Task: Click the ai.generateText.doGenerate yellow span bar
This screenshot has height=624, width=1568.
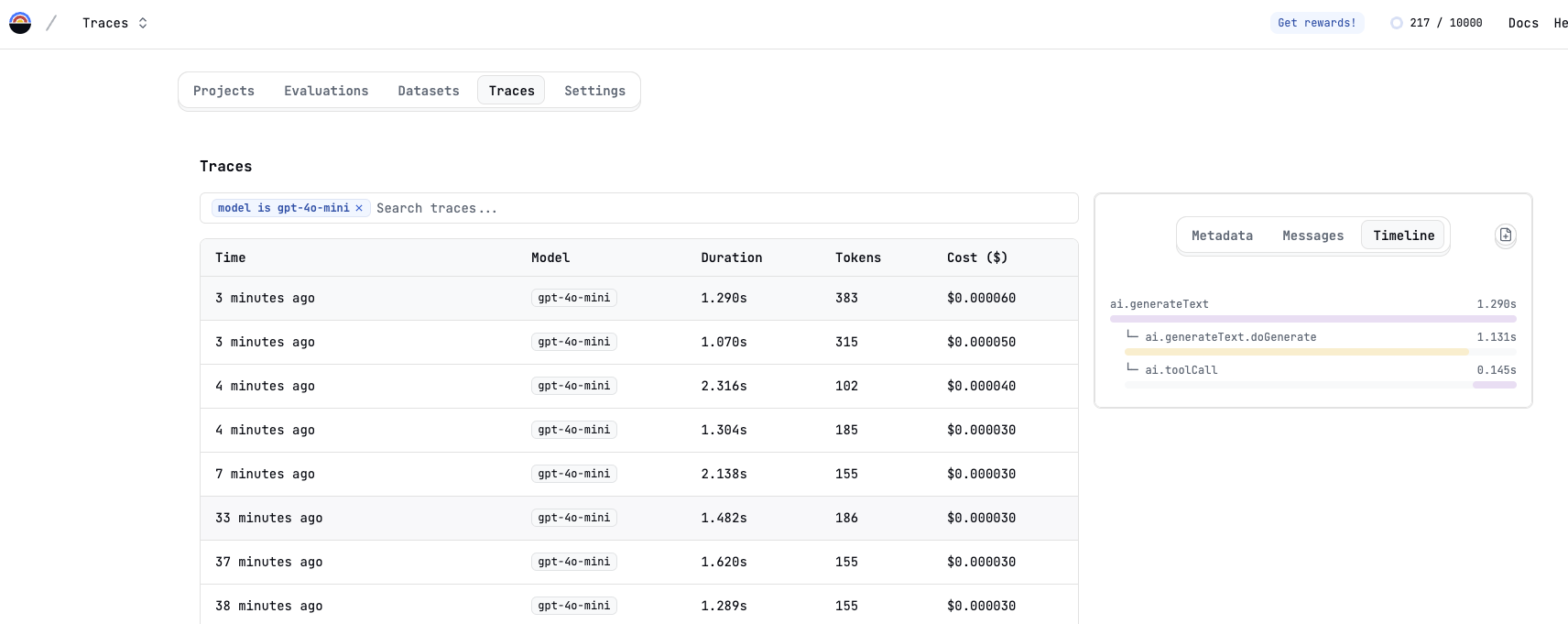Action: [1296, 352]
